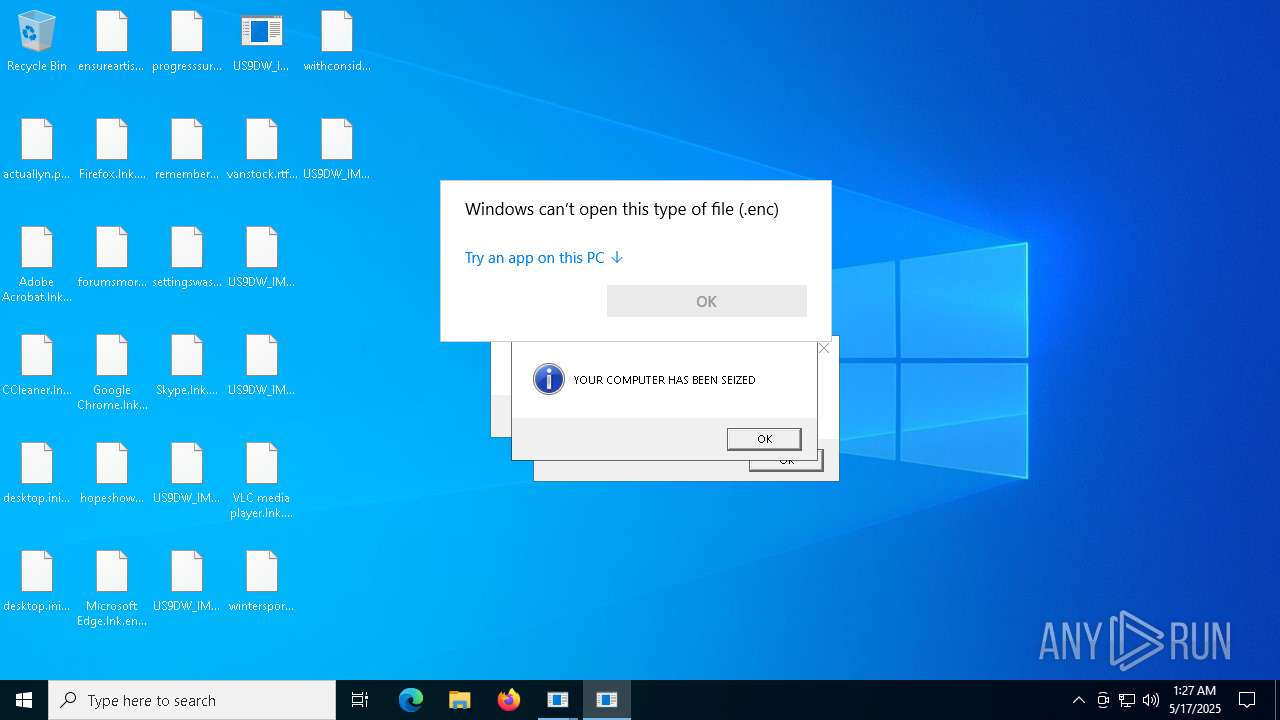Select the vanstock.rtf... desktop file
Image resolution: width=1280 pixels, height=720 pixels.
262,150
